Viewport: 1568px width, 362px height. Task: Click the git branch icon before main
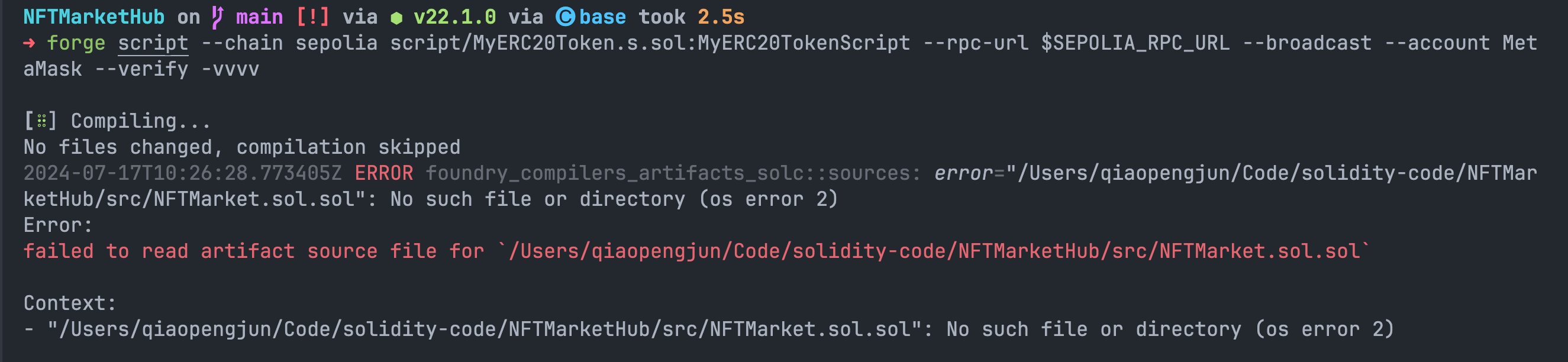[217, 17]
